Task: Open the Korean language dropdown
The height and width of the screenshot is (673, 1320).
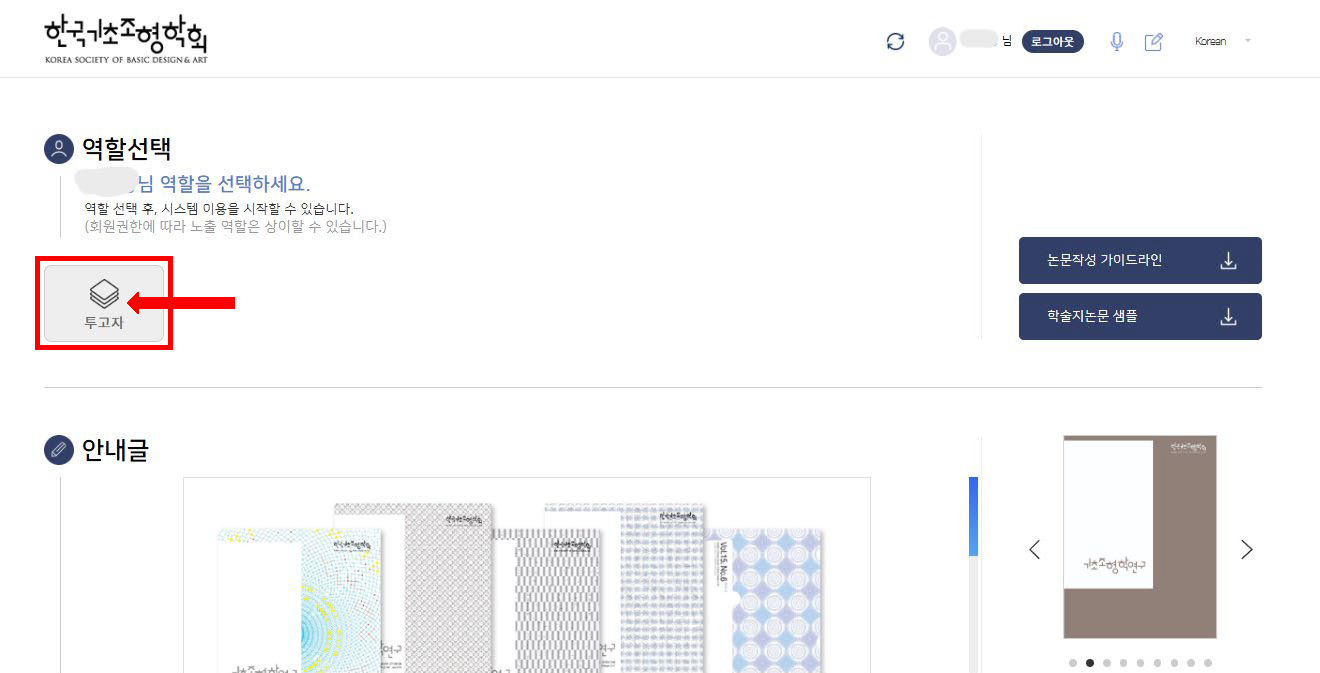Action: coord(1210,41)
